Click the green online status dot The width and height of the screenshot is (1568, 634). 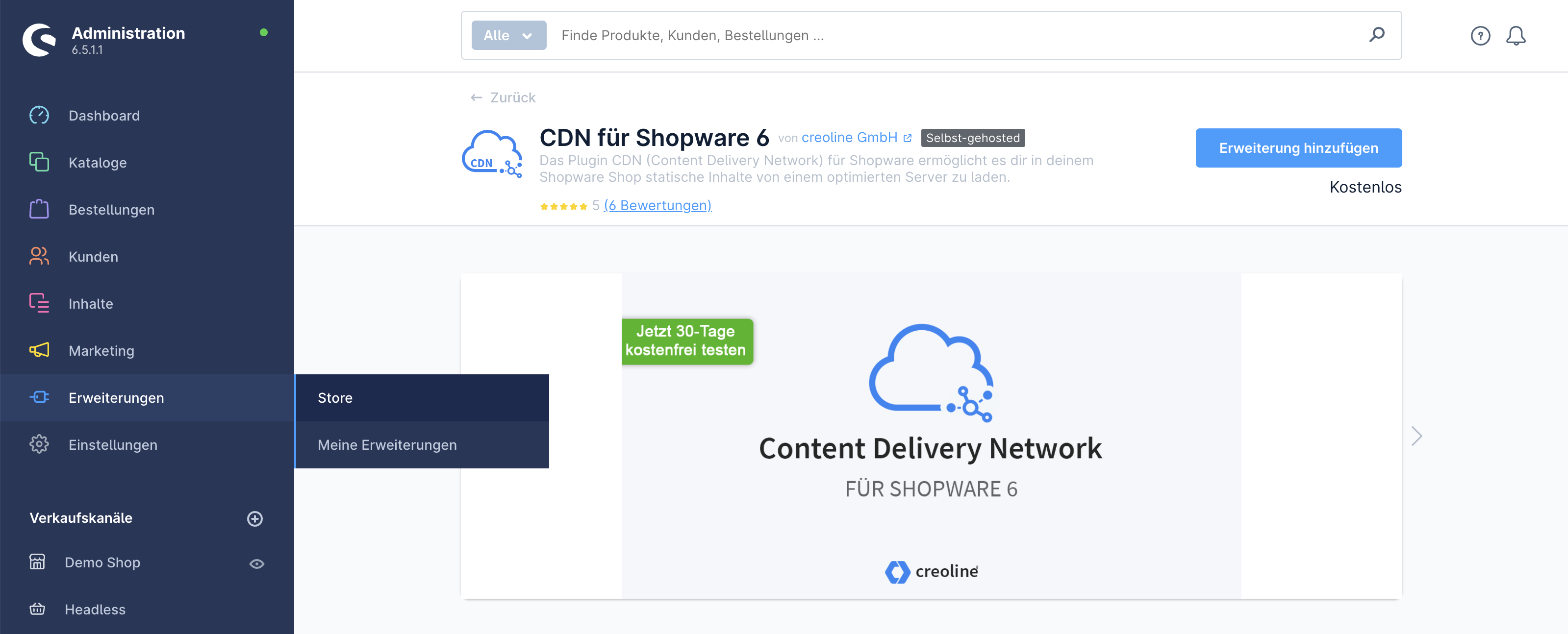point(264,32)
